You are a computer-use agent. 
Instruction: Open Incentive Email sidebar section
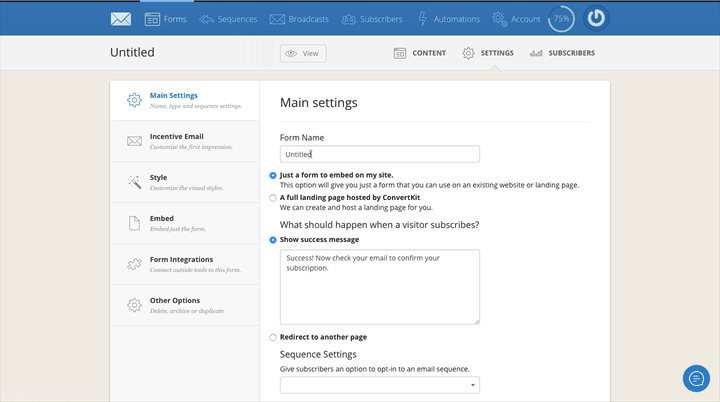(x=185, y=141)
